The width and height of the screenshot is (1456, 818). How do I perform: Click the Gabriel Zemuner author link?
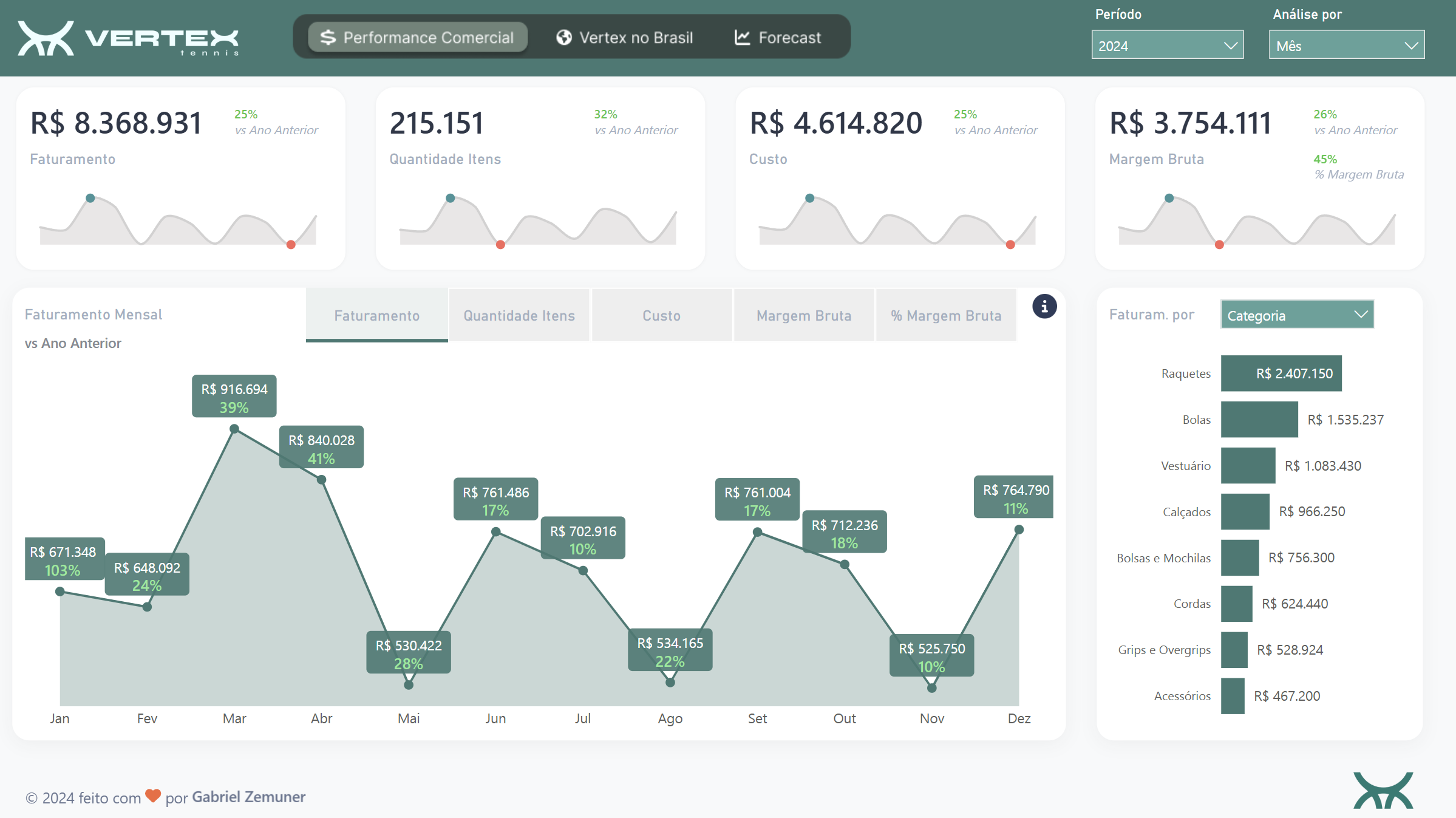tap(248, 797)
